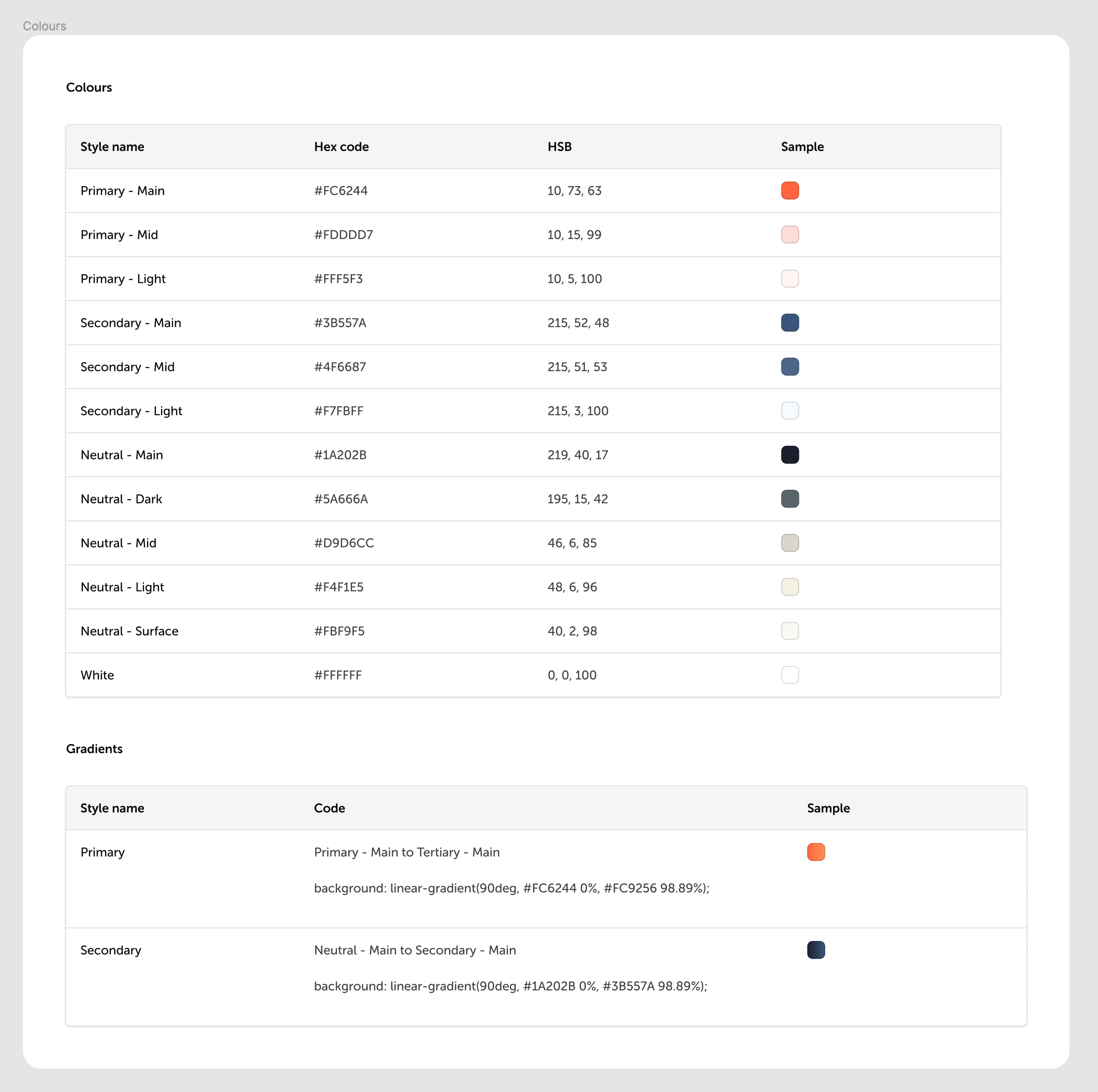This screenshot has width=1098, height=1092.
Task: Click the Colours page heading
Action: pyautogui.click(x=88, y=87)
